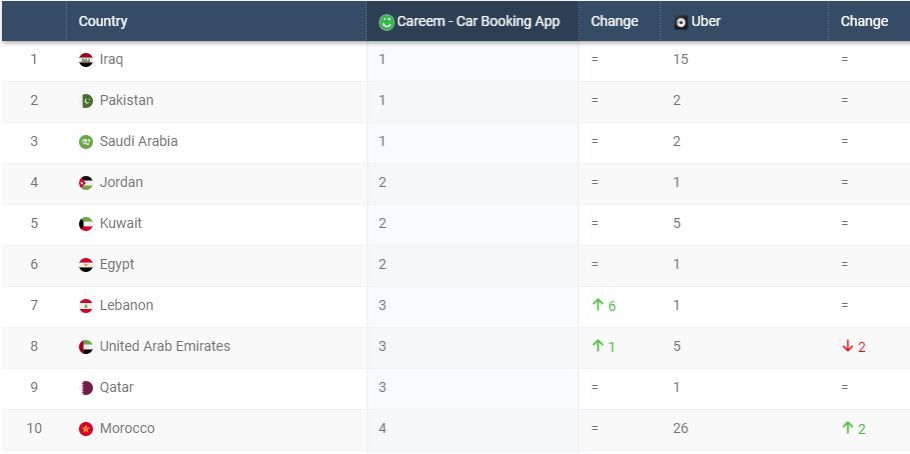Open the United Arab Emirates country link
The width and height of the screenshot is (910, 454).
pos(165,346)
